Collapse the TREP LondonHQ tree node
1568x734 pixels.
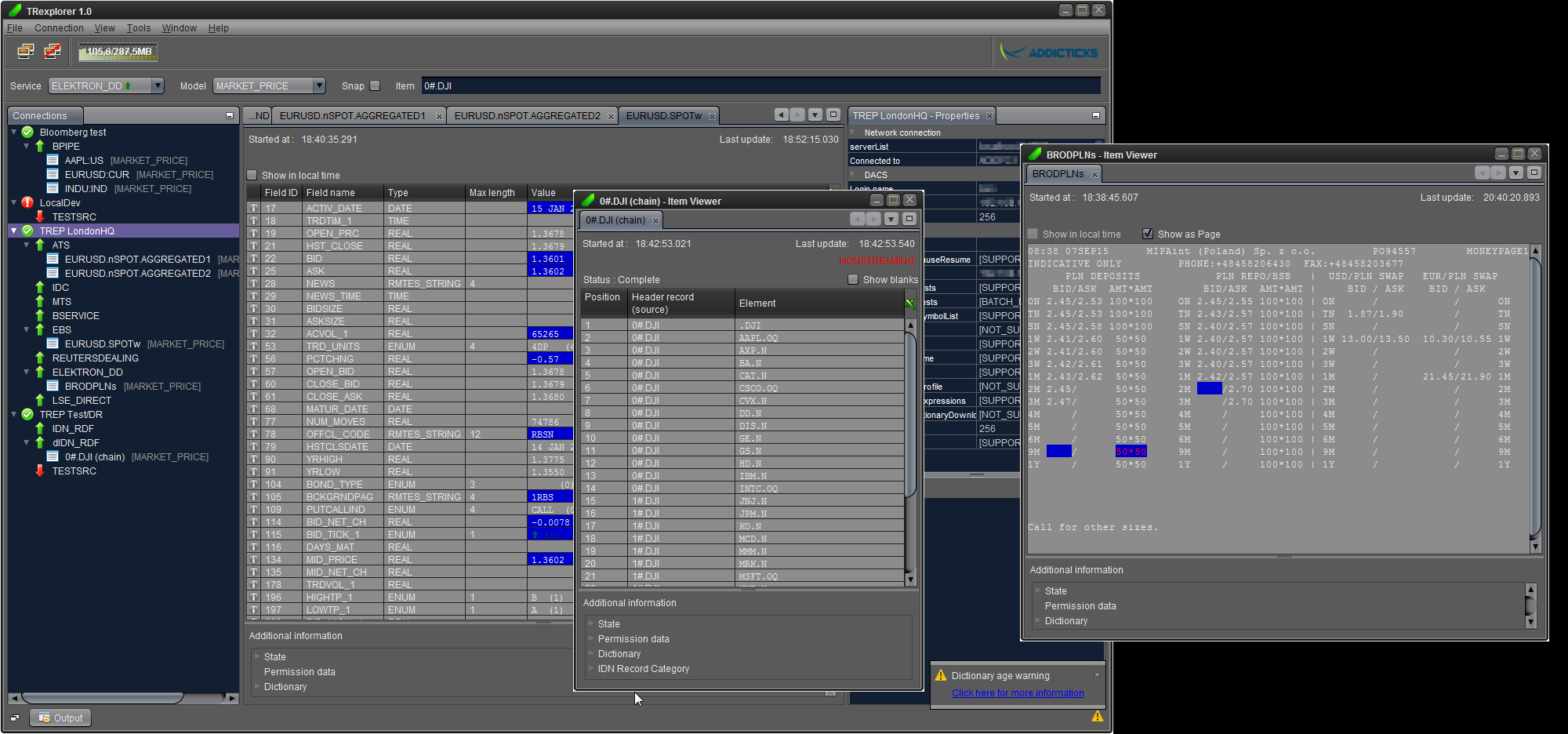click(14, 231)
